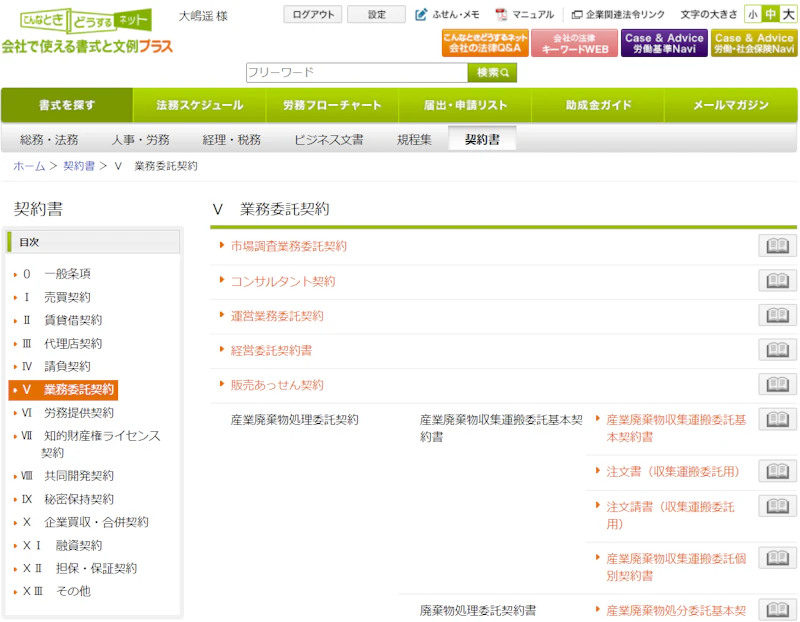Image resolution: width=800 pixels, height=622 pixels.
Task: Set font size to 小
Action: point(752,15)
